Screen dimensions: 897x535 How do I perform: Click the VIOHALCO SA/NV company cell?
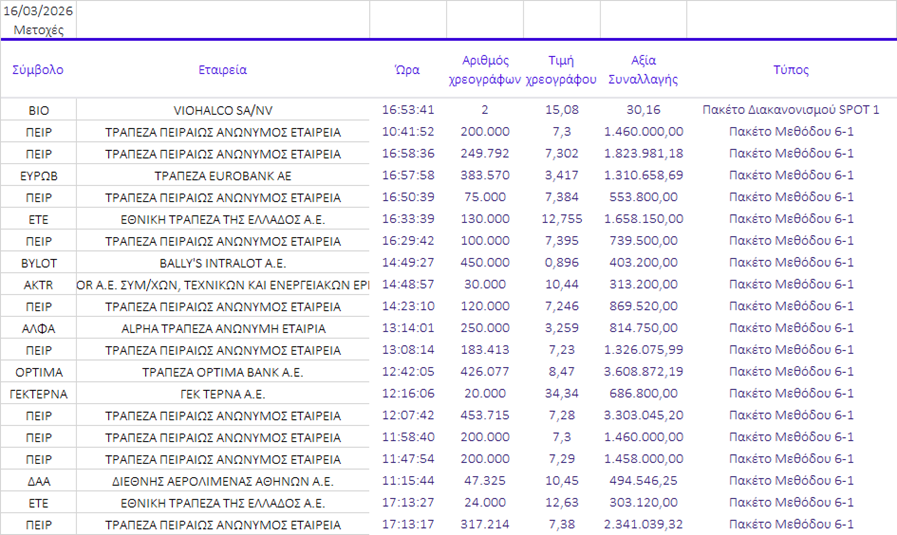[223, 110]
